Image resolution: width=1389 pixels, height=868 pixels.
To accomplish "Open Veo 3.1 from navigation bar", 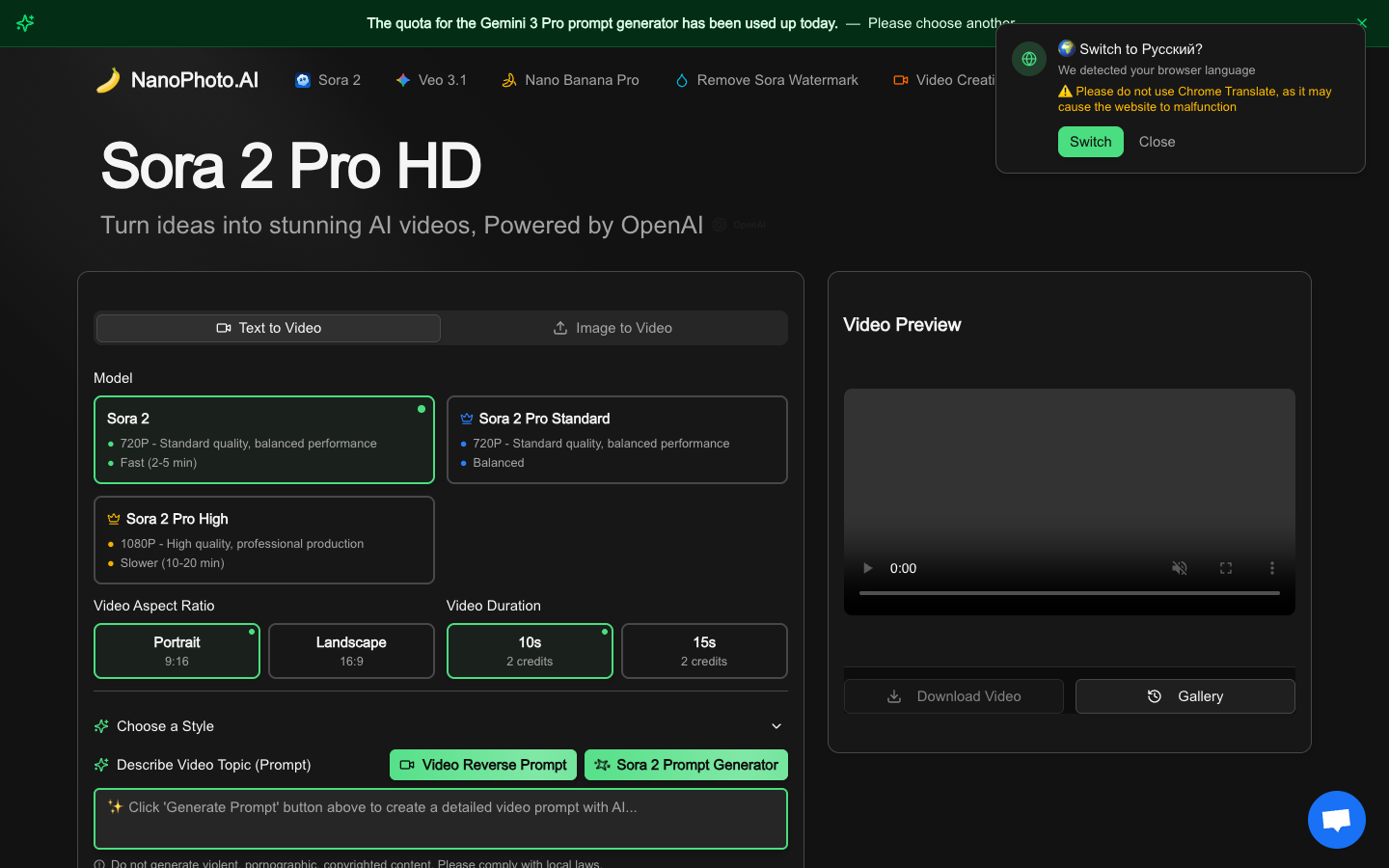I will pos(431,80).
